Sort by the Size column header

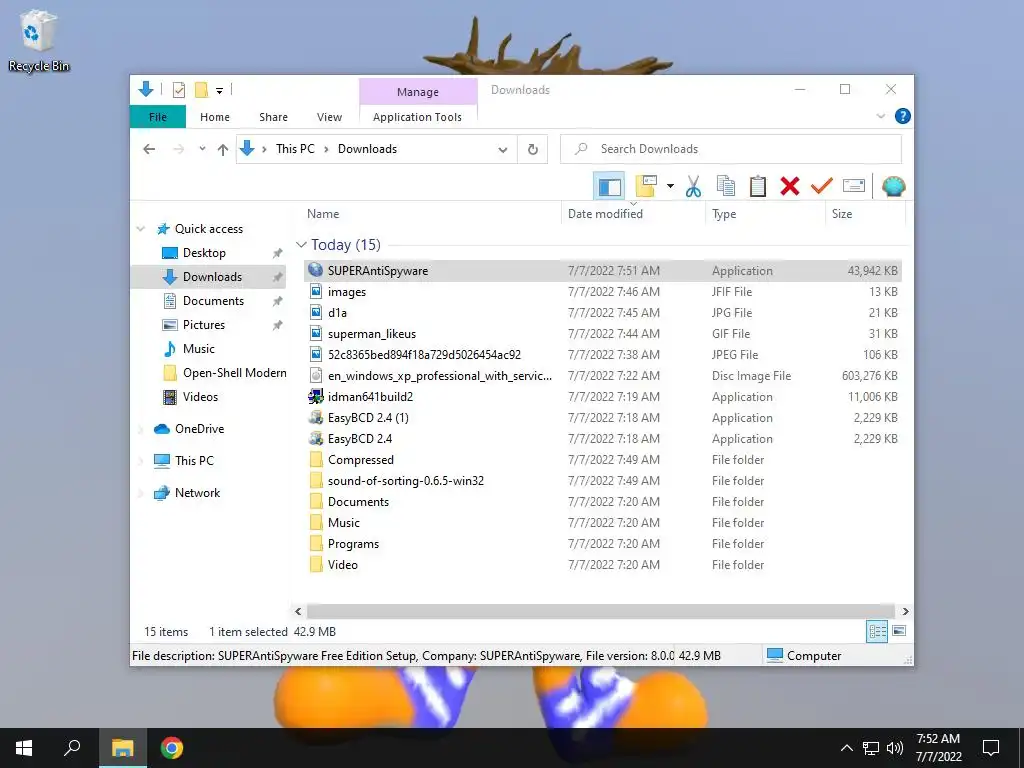click(x=865, y=214)
